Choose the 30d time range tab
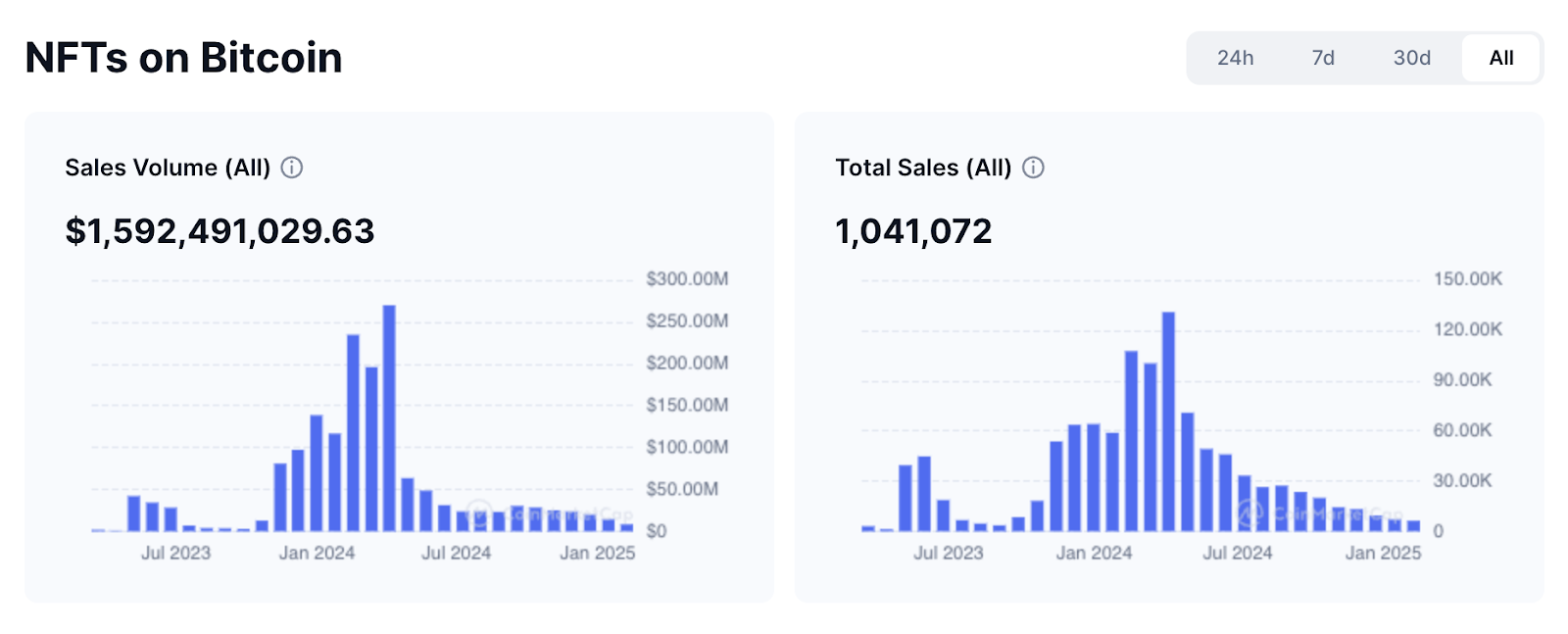Screen dimensions: 1568x634 1411,58
